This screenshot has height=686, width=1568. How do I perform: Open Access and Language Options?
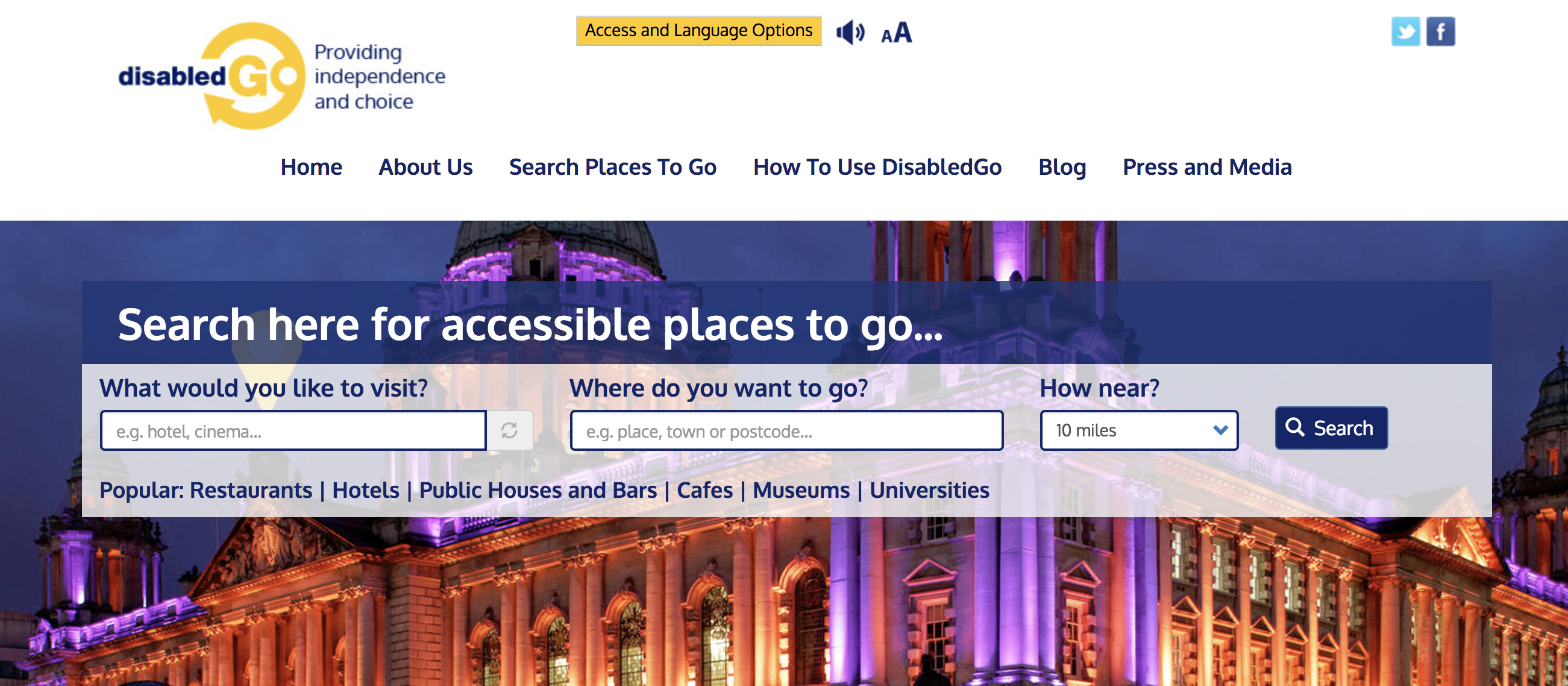699,30
